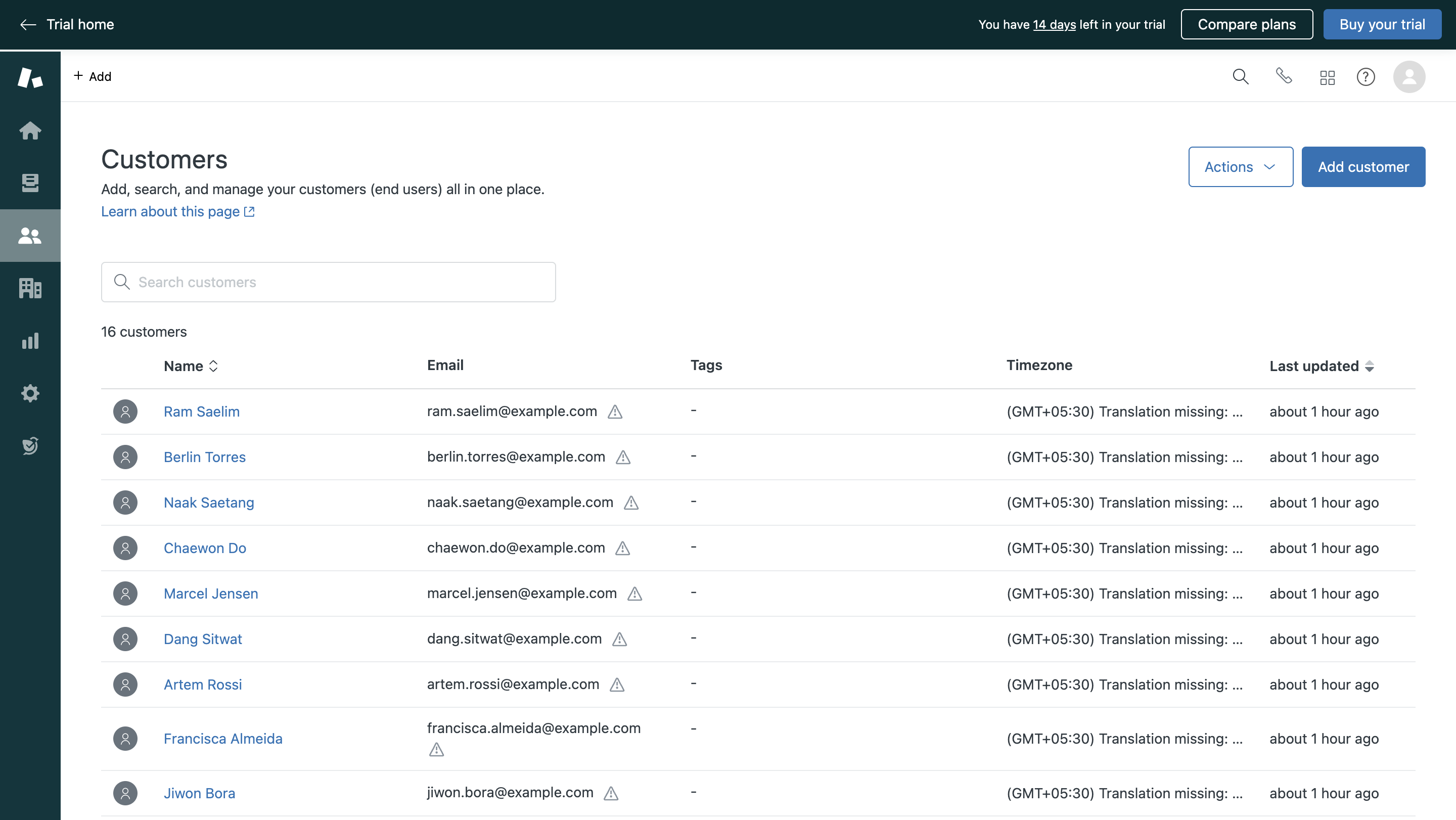Click the Add tab button
1456x820 pixels.
tap(93, 76)
